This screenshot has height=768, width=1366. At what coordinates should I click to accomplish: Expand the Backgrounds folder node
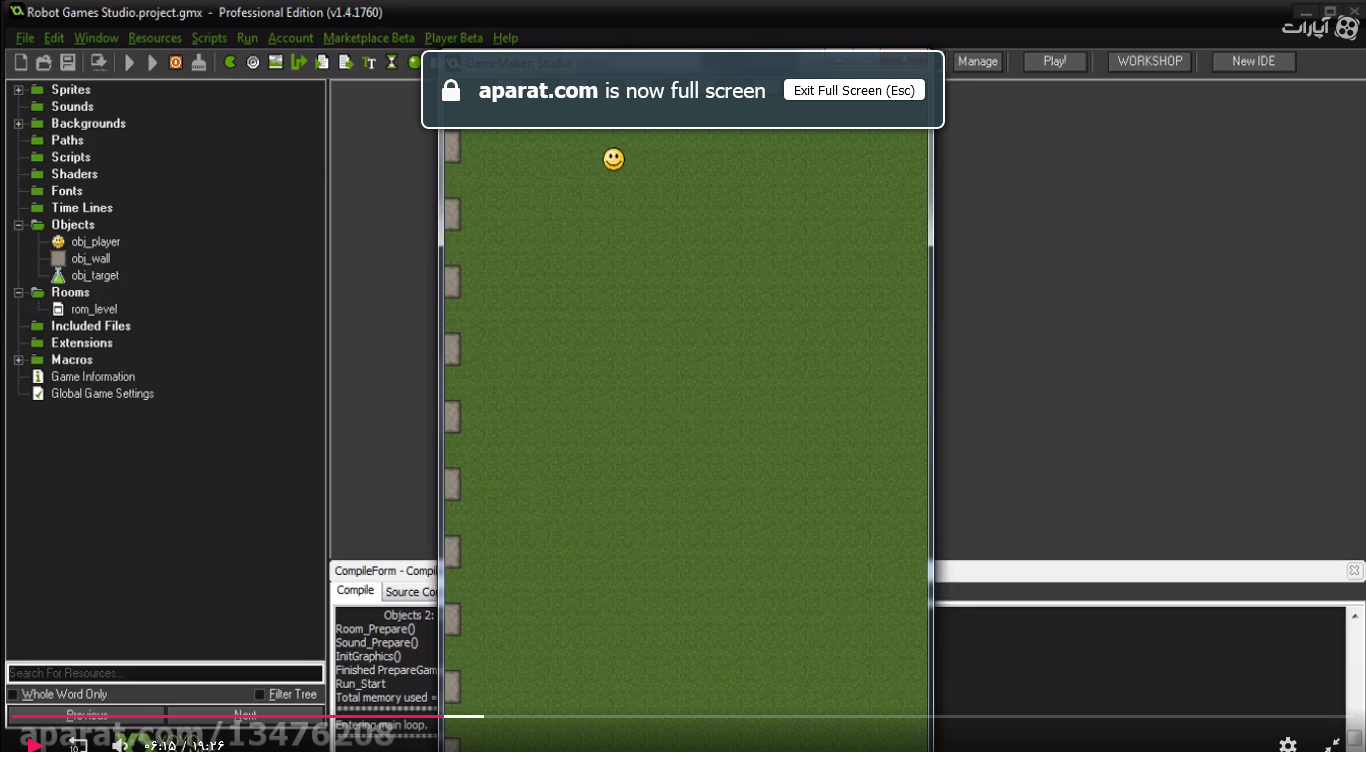click(x=19, y=124)
